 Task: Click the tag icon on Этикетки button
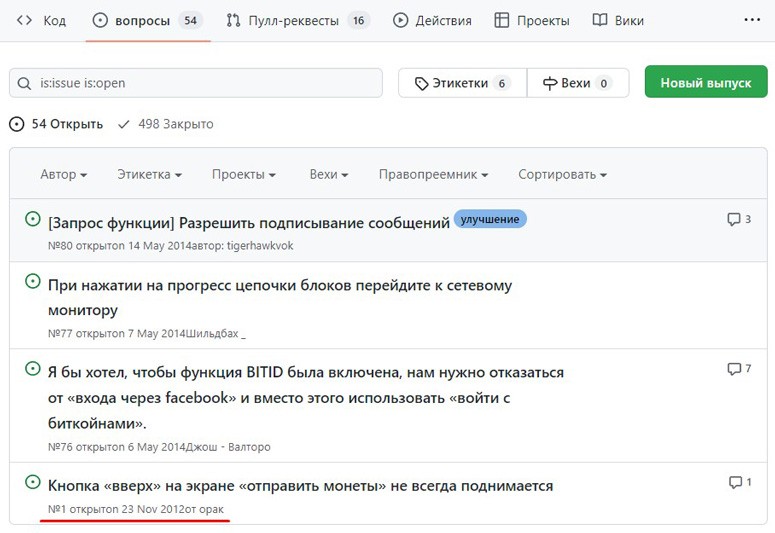(x=422, y=84)
